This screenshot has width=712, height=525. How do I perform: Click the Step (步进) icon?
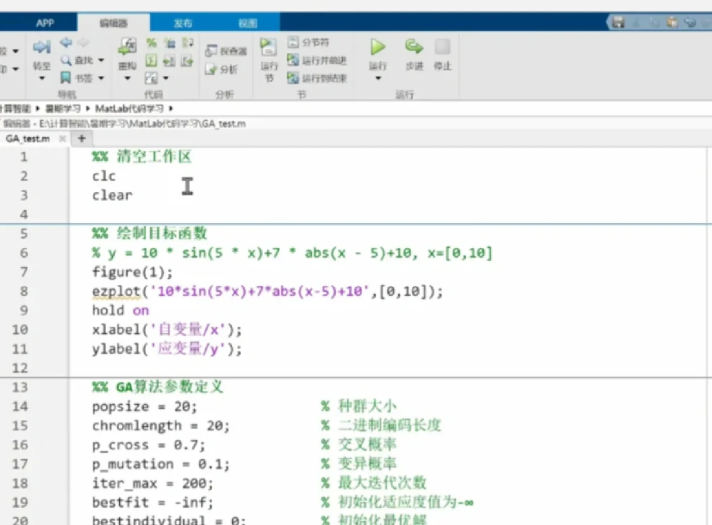(x=413, y=47)
